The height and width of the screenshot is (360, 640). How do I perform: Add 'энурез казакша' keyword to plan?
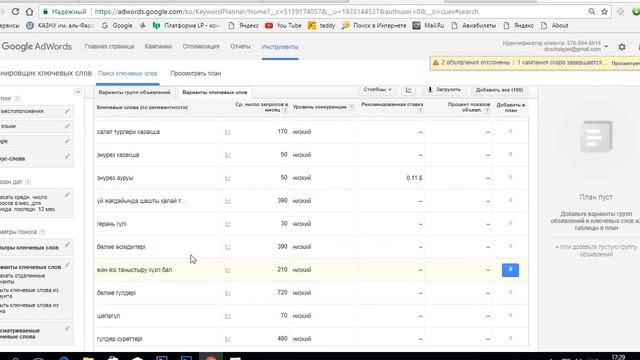pyautogui.click(x=510, y=154)
